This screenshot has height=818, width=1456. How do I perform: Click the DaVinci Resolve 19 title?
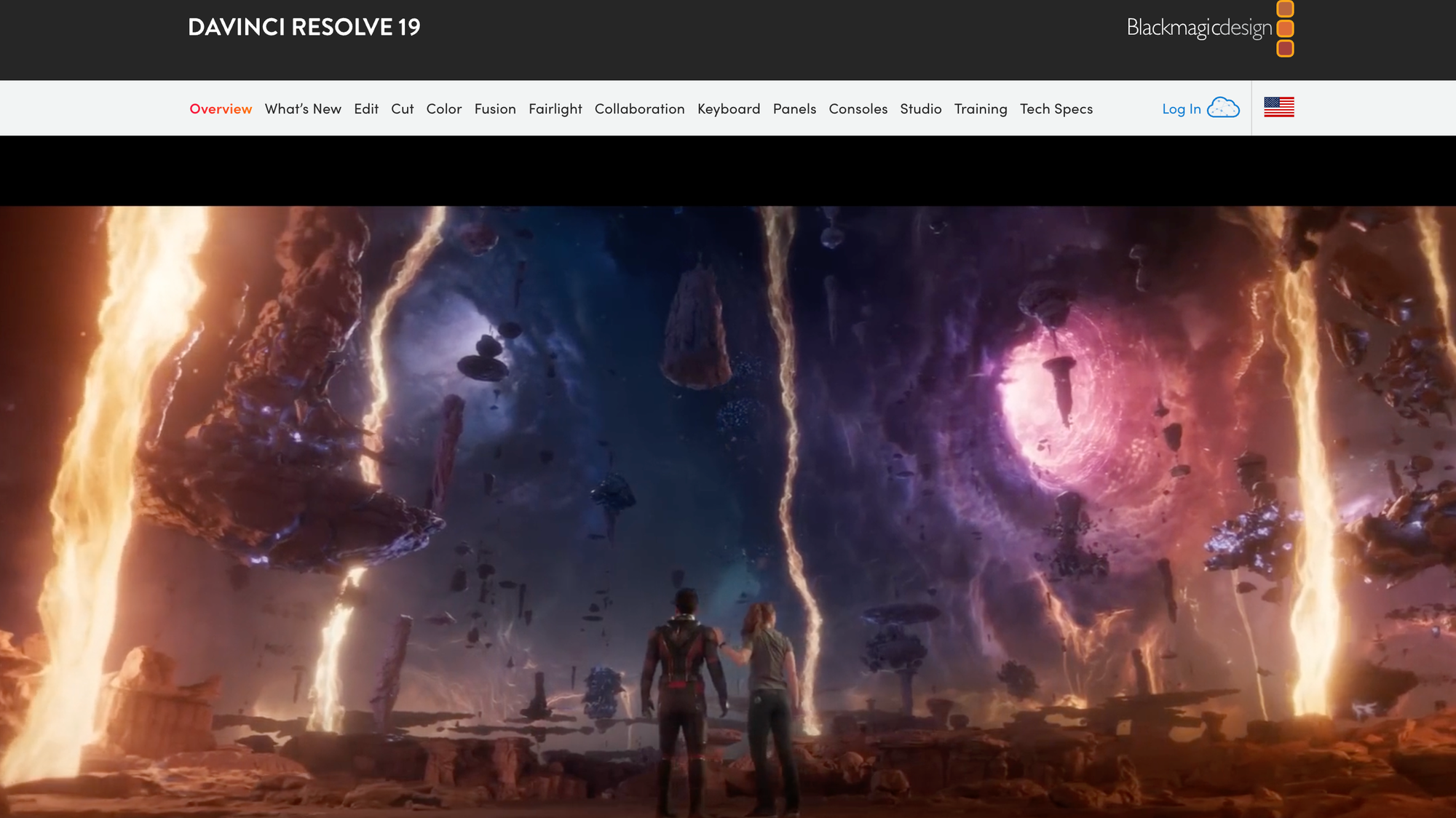tap(304, 28)
